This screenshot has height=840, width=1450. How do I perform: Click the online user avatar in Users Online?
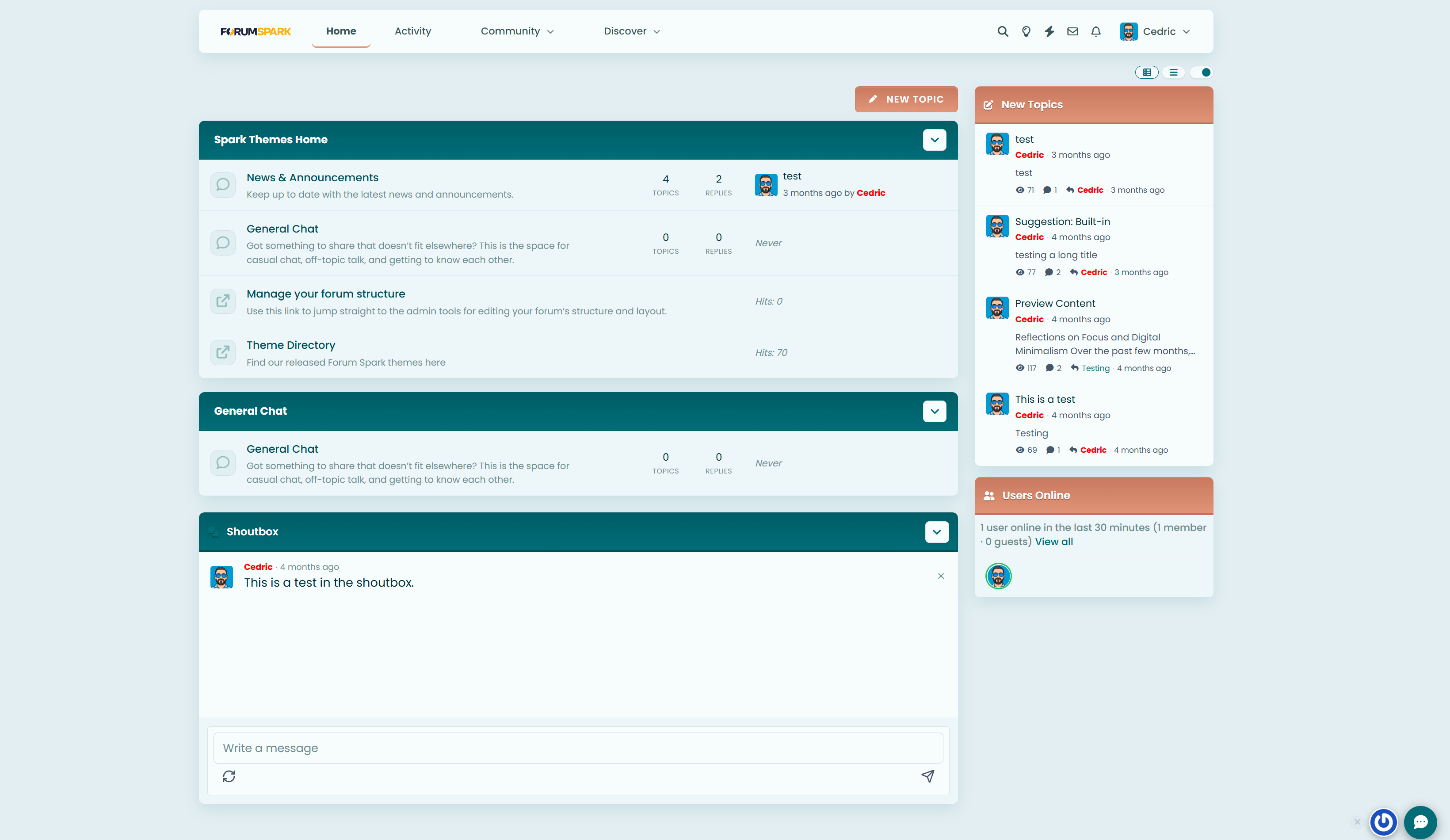pos(998,576)
